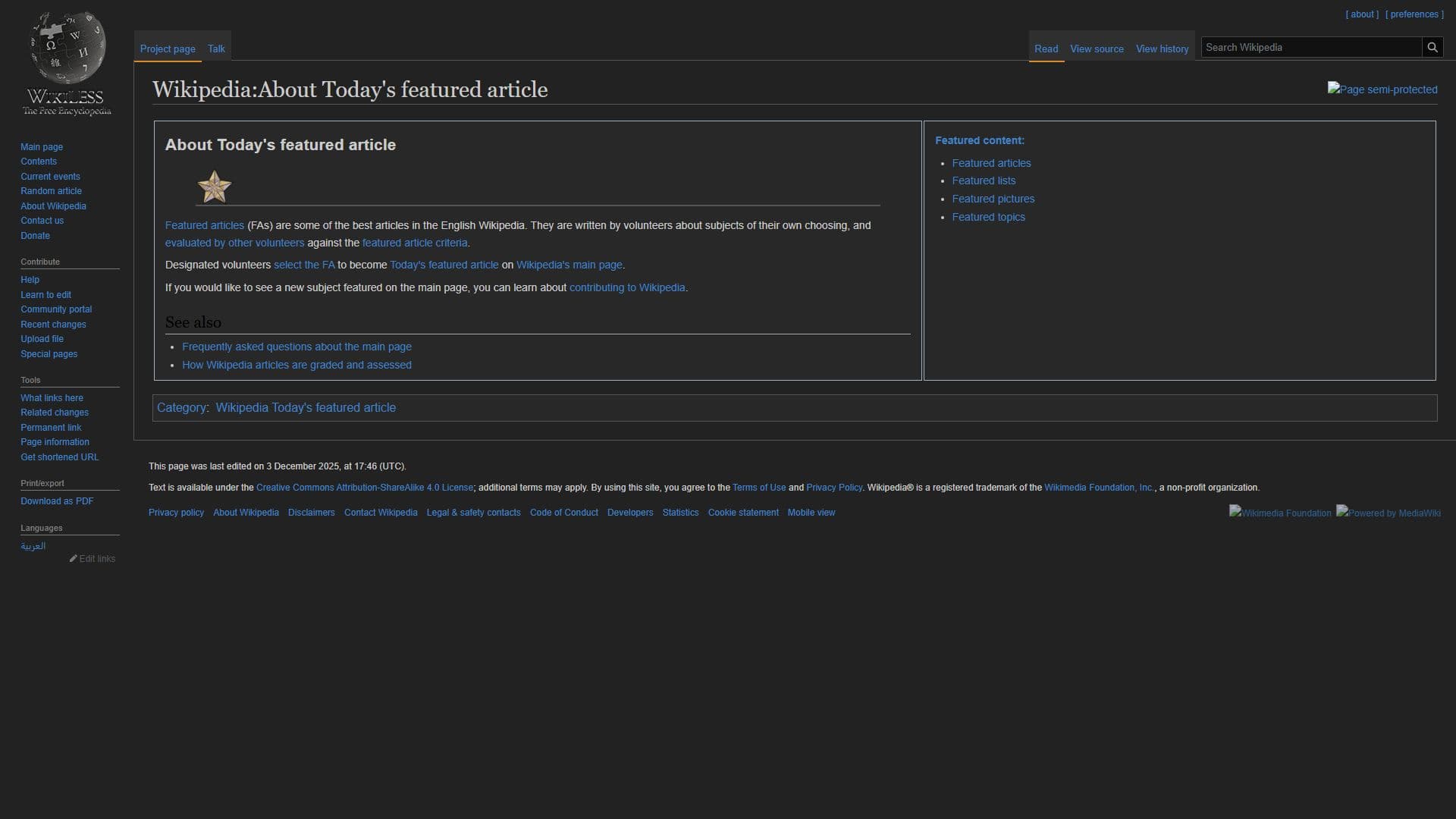Open contributing to Wikipedia link
Viewport: 1456px width, 819px height.
pos(627,287)
